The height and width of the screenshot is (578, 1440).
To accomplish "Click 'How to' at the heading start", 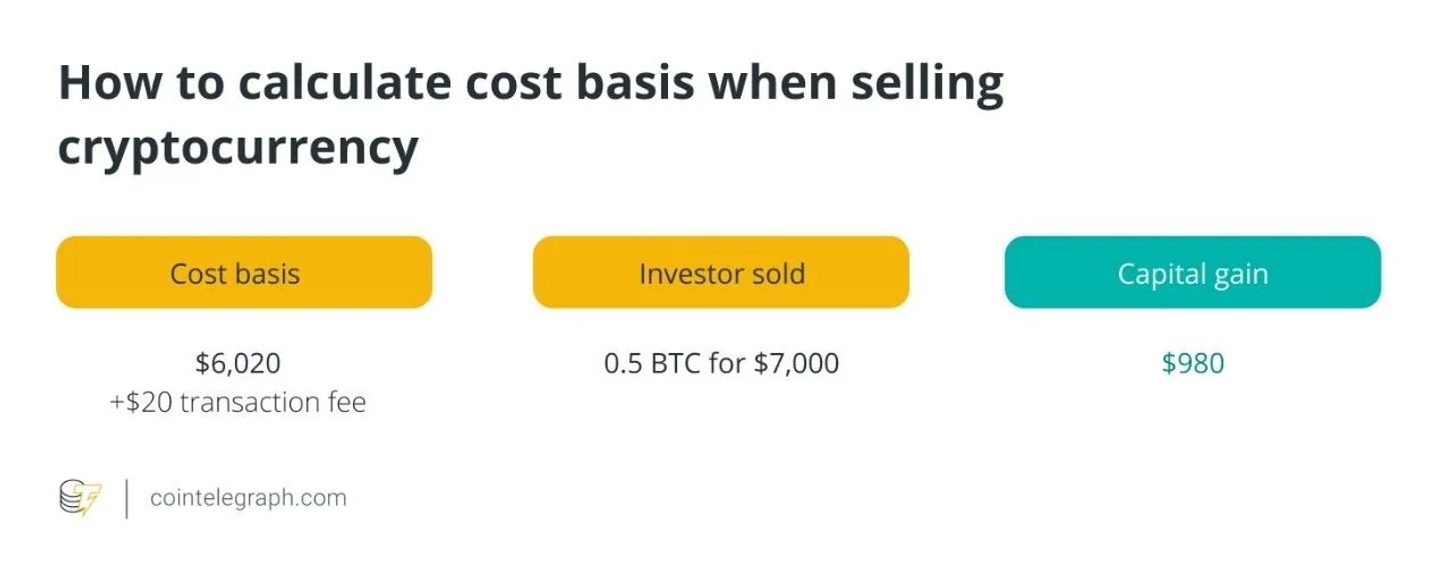I will click(140, 84).
